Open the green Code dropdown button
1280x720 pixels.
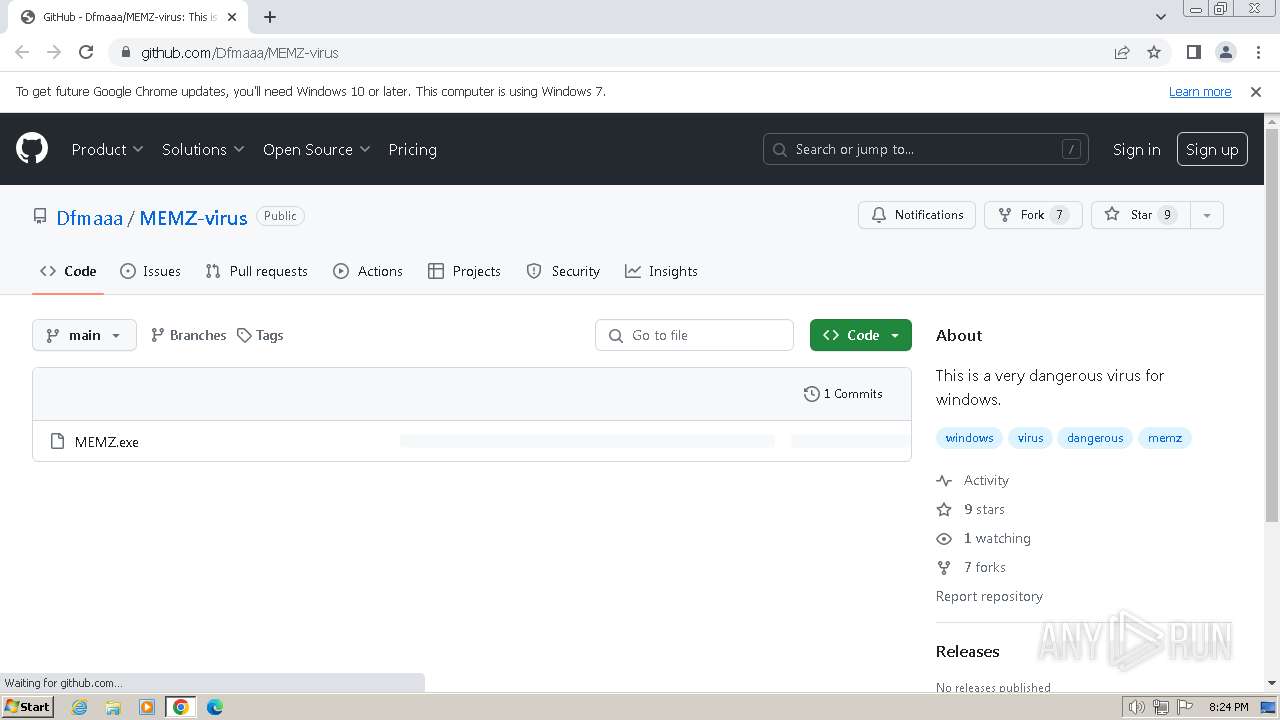click(x=861, y=335)
